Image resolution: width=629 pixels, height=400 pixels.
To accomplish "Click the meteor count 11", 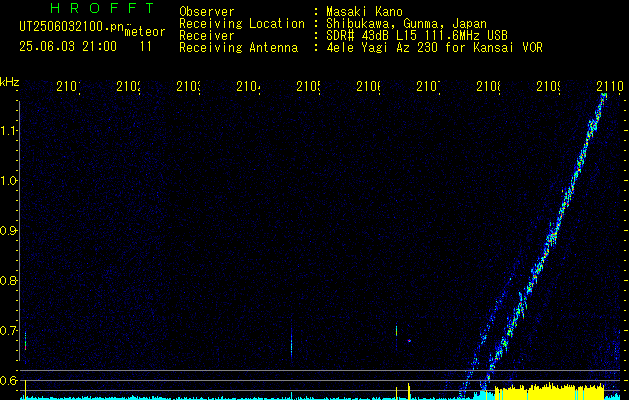I will pos(146,47).
